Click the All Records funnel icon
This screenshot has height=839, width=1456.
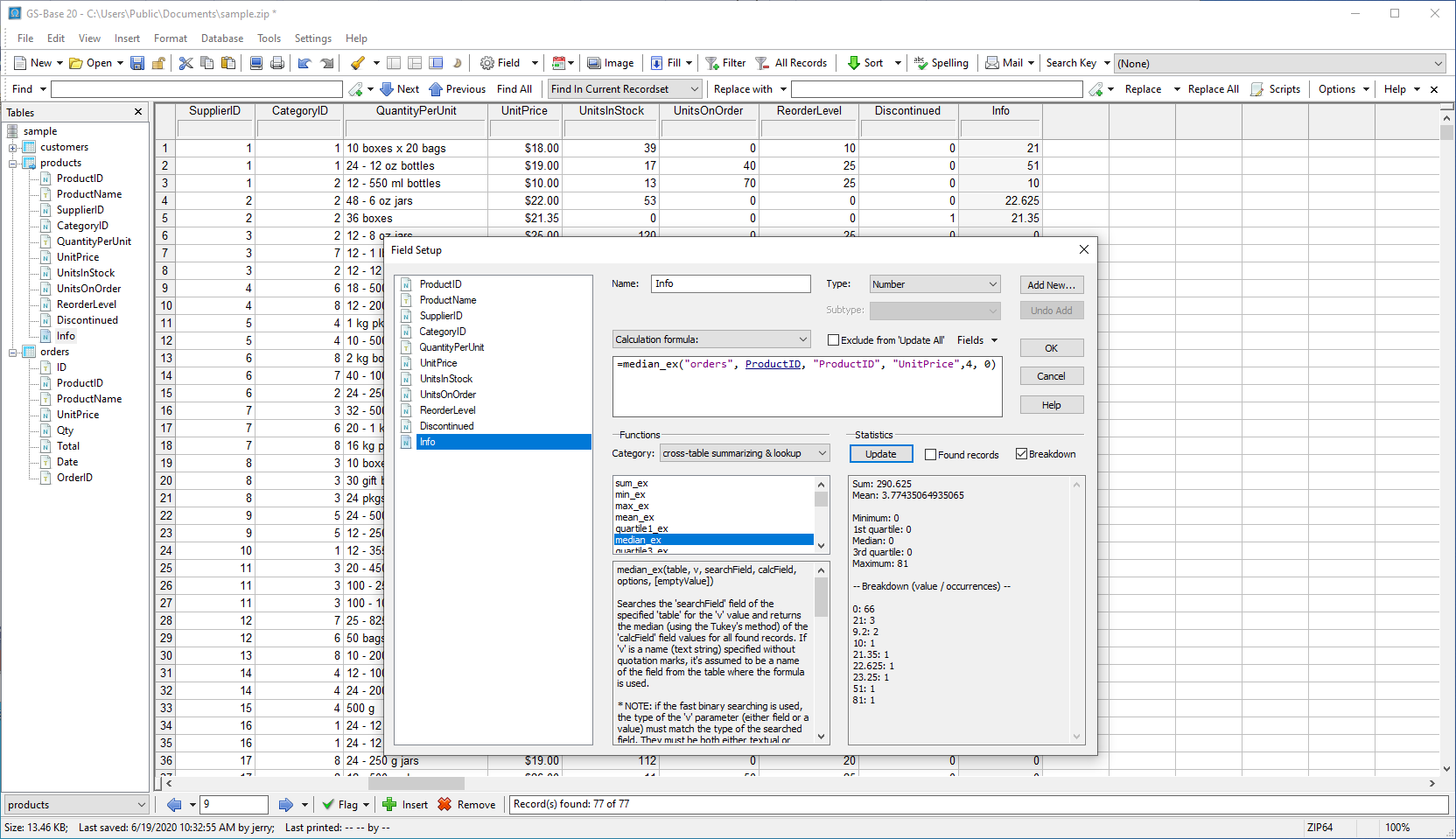[762, 63]
